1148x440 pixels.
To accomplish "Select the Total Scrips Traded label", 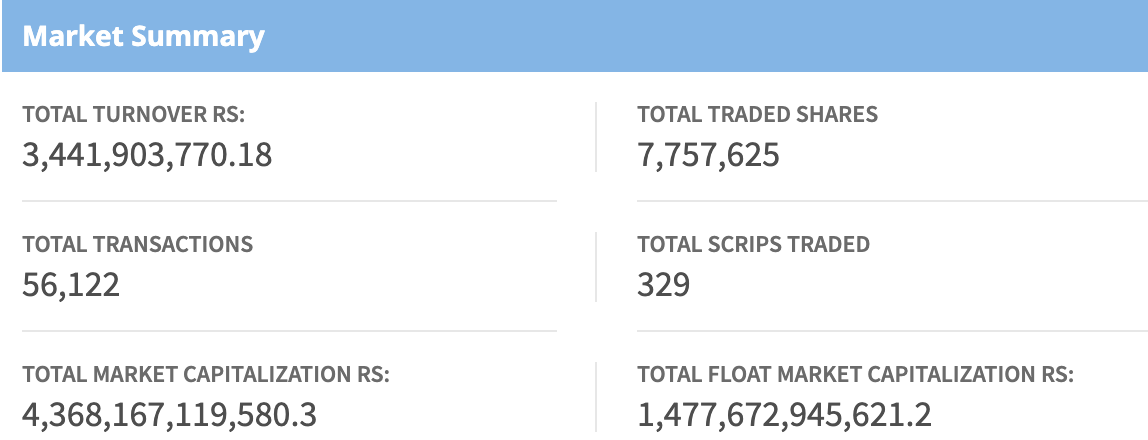I will (753, 245).
